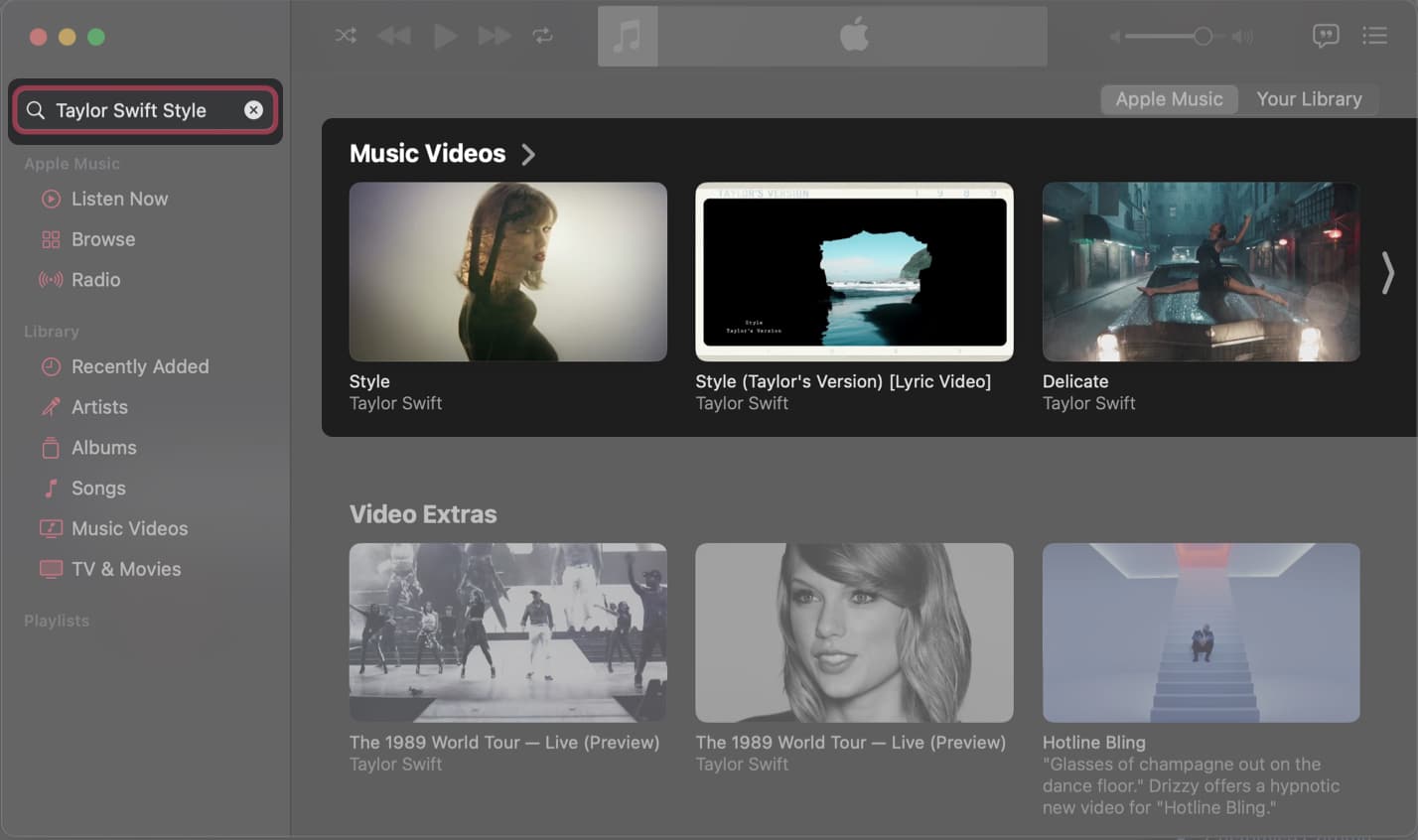The image size is (1418, 840).
Task: Click the search magnifying glass icon
Action: [36, 110]
